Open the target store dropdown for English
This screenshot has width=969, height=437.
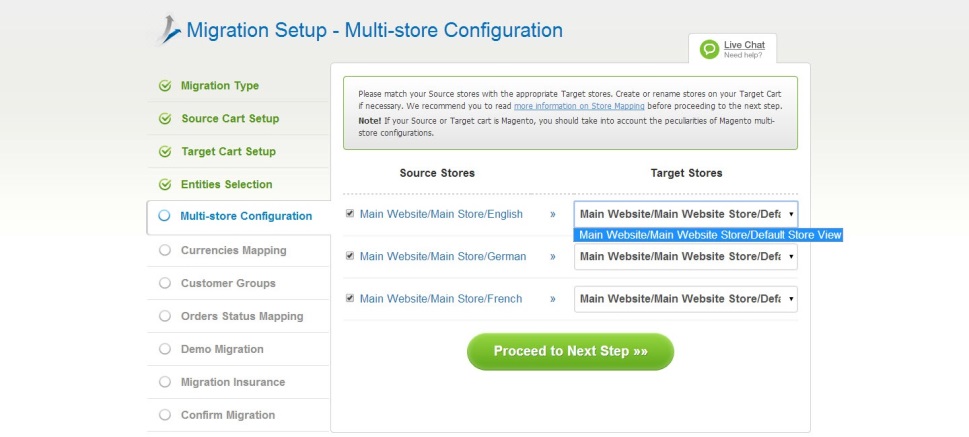coord(686,214)
